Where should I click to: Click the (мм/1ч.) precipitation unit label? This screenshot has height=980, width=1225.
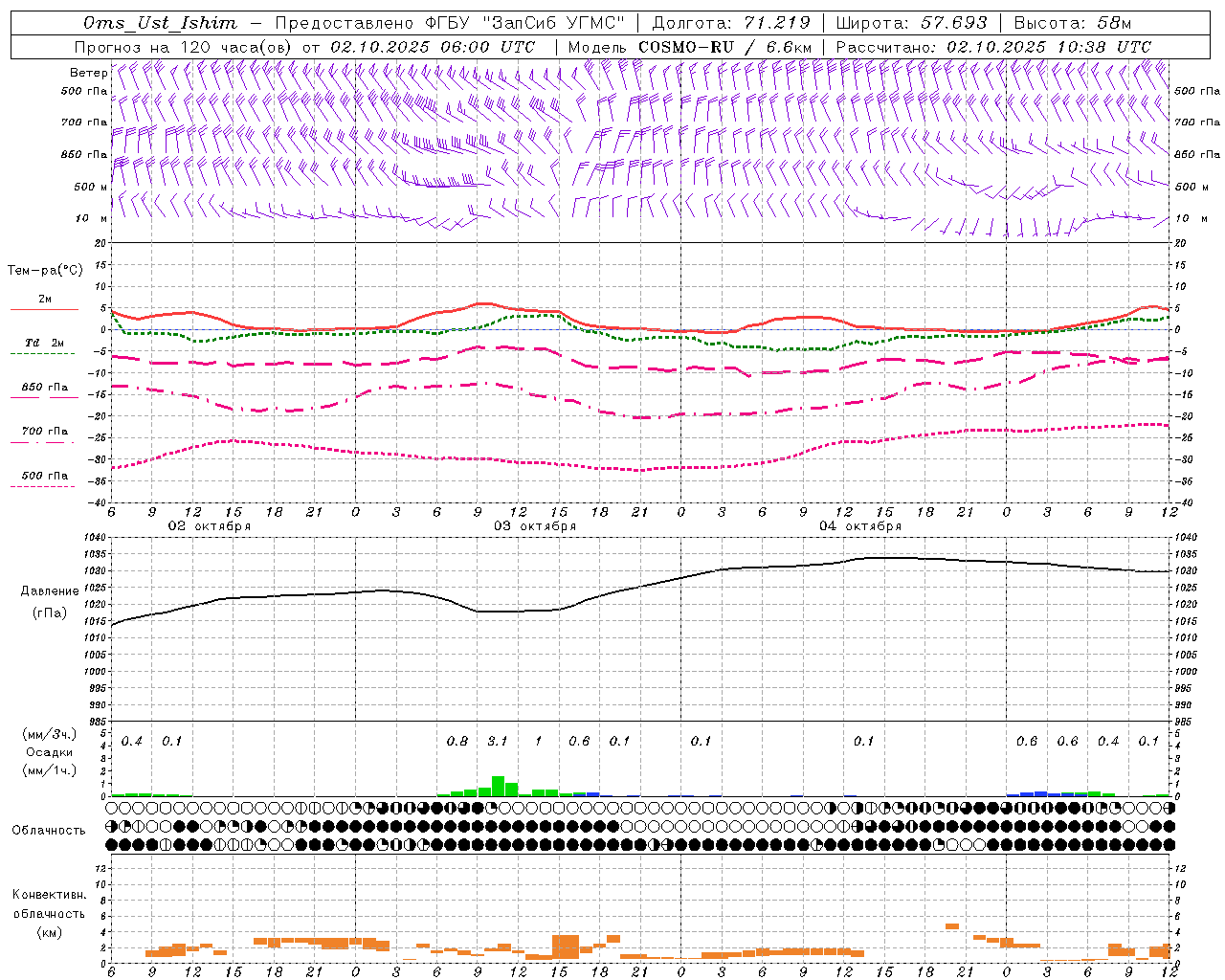(x=50, y=770)
